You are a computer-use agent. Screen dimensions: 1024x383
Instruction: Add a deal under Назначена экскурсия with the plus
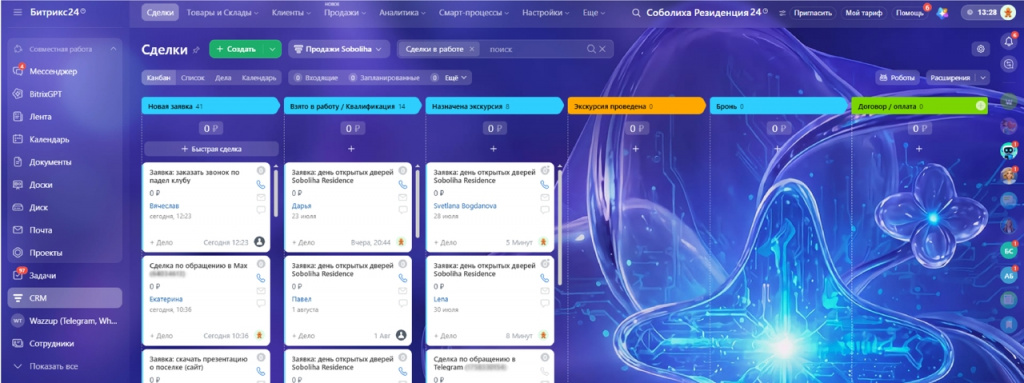493,149
